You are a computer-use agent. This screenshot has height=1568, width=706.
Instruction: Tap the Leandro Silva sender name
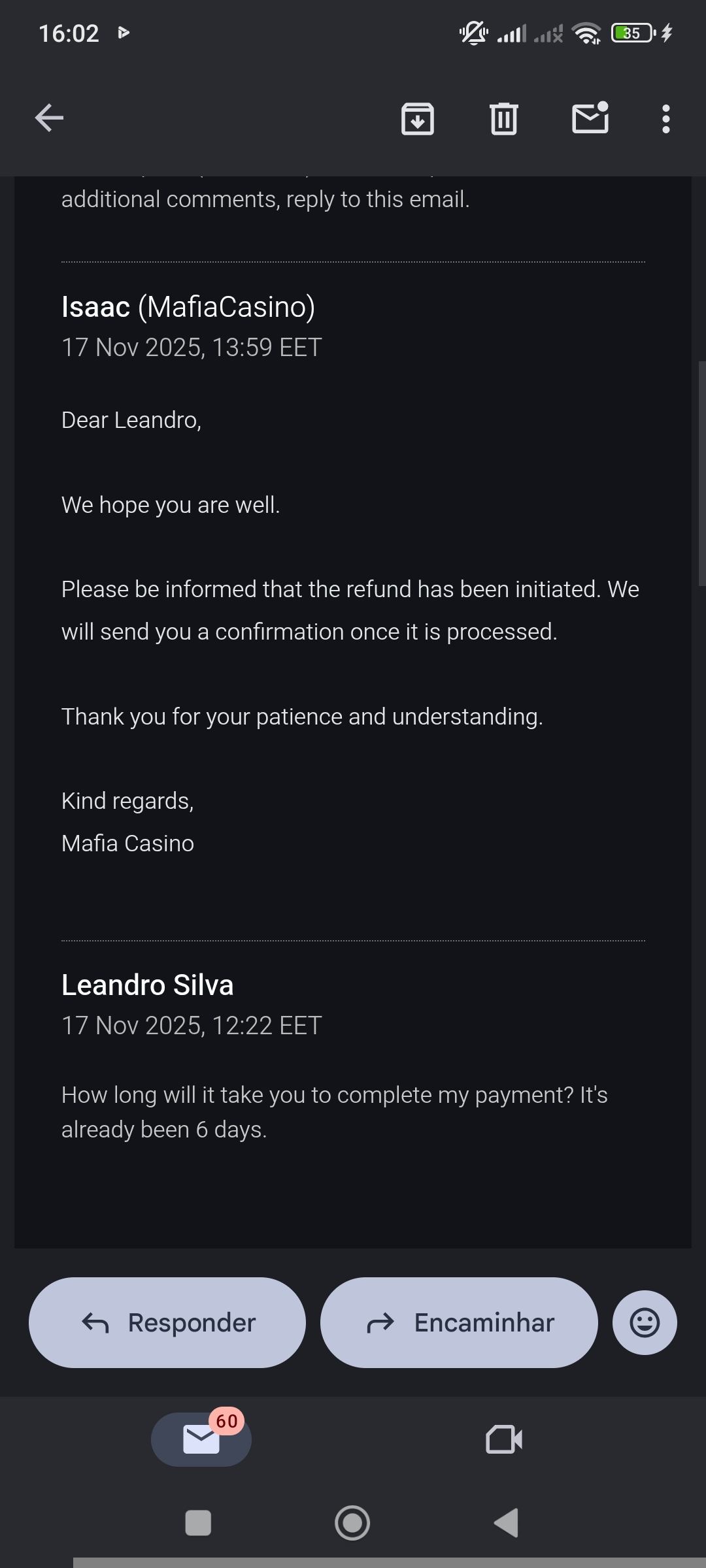click(x=148, y=985)
